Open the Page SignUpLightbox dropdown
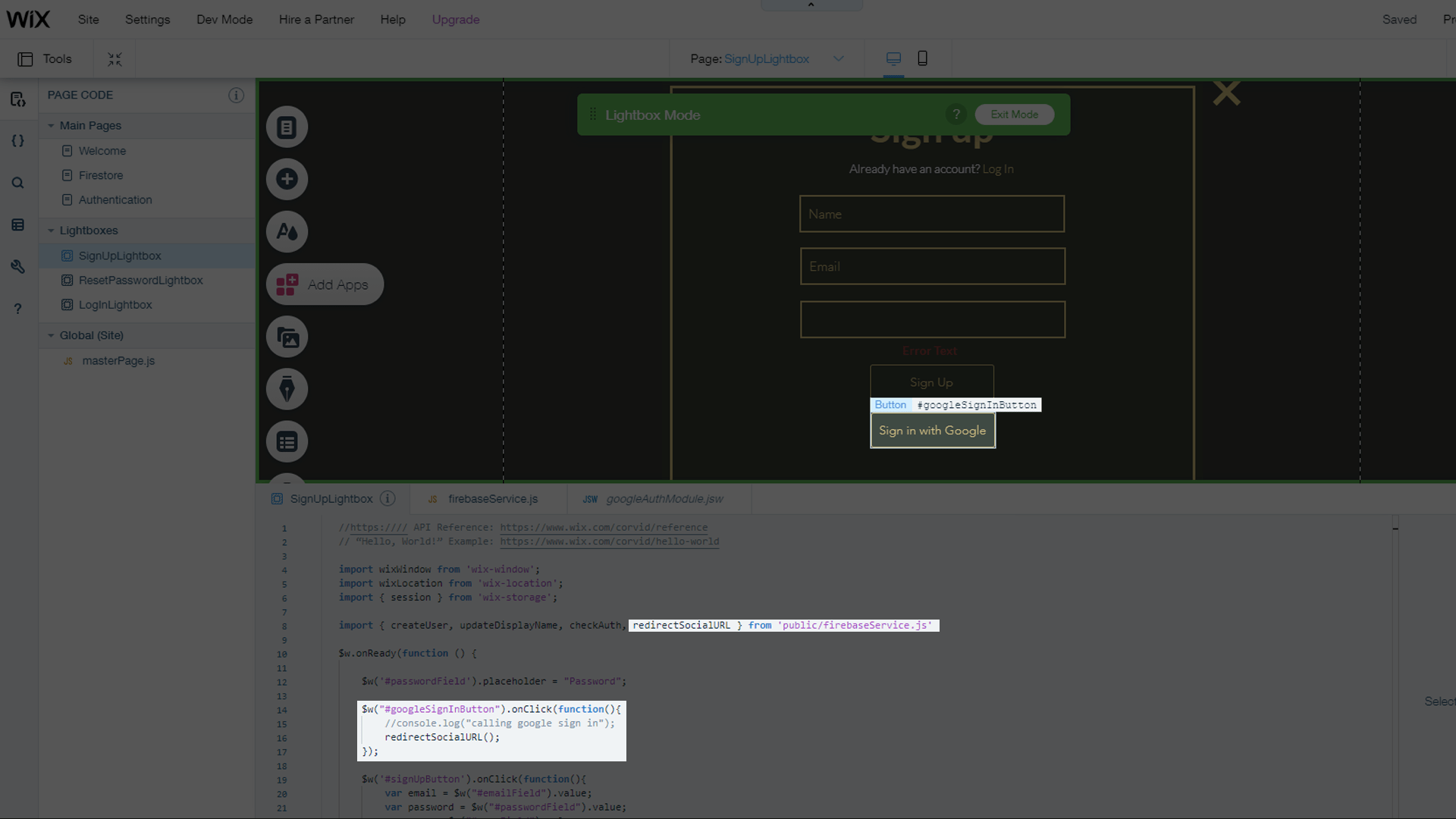Viewport: 1456px width, 819px height. (x=838, y=58)
